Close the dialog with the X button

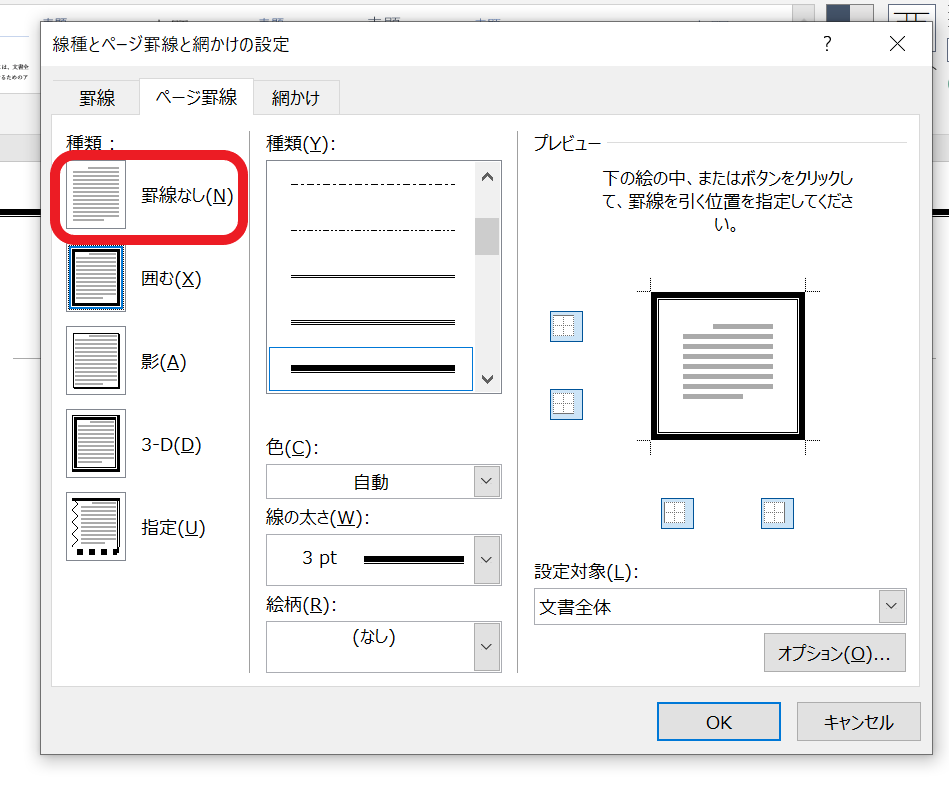point(897,44)
